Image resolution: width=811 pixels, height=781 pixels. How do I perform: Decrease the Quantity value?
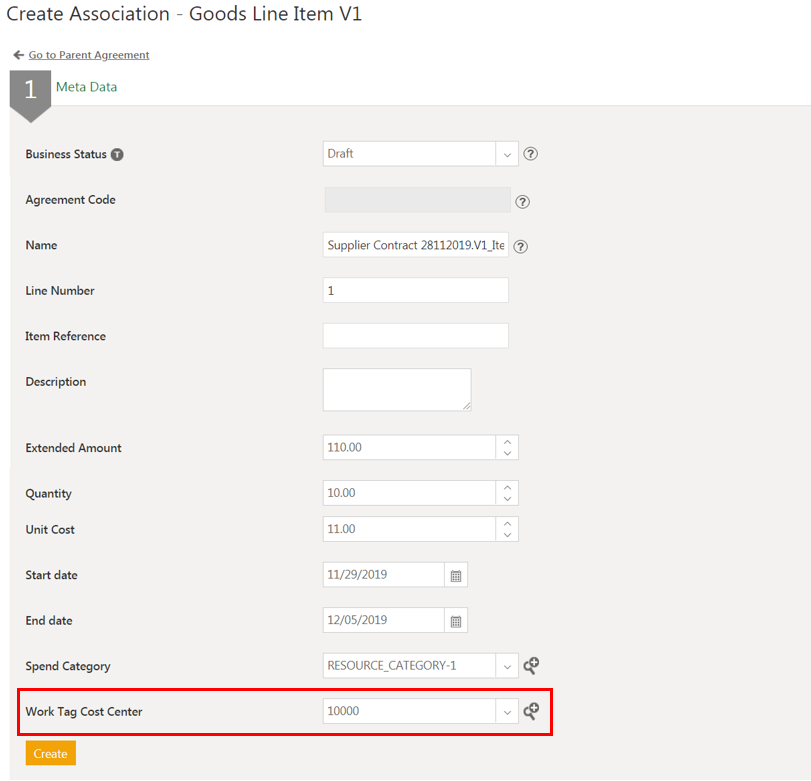(507, 499)
